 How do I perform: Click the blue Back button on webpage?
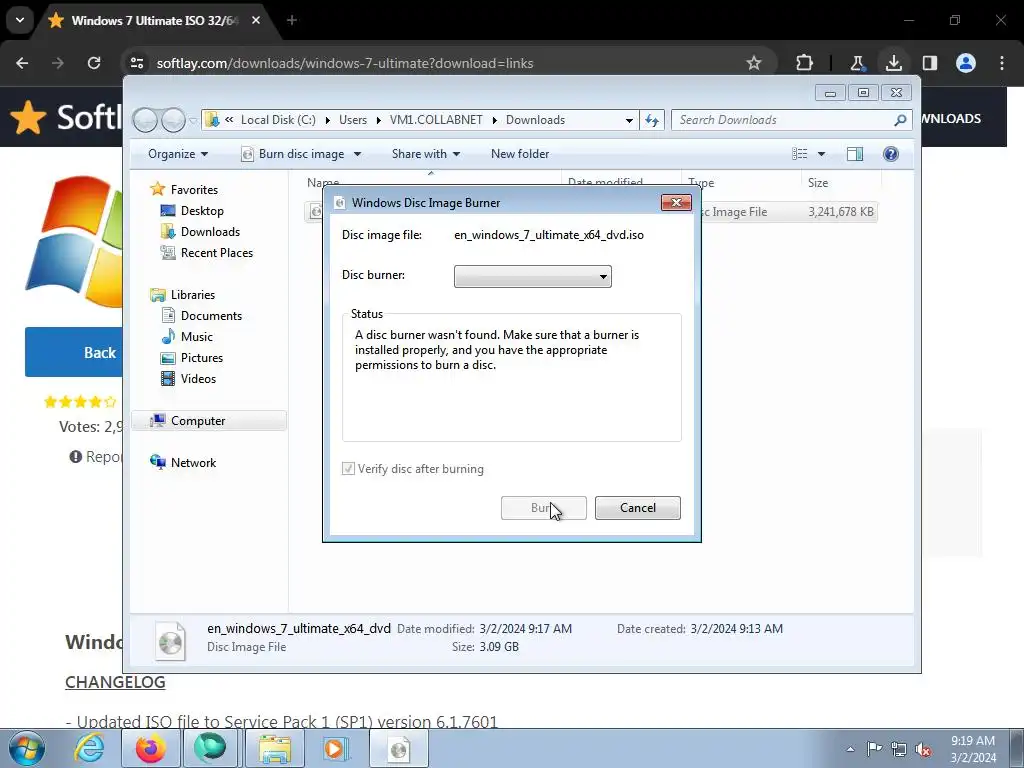74,352
